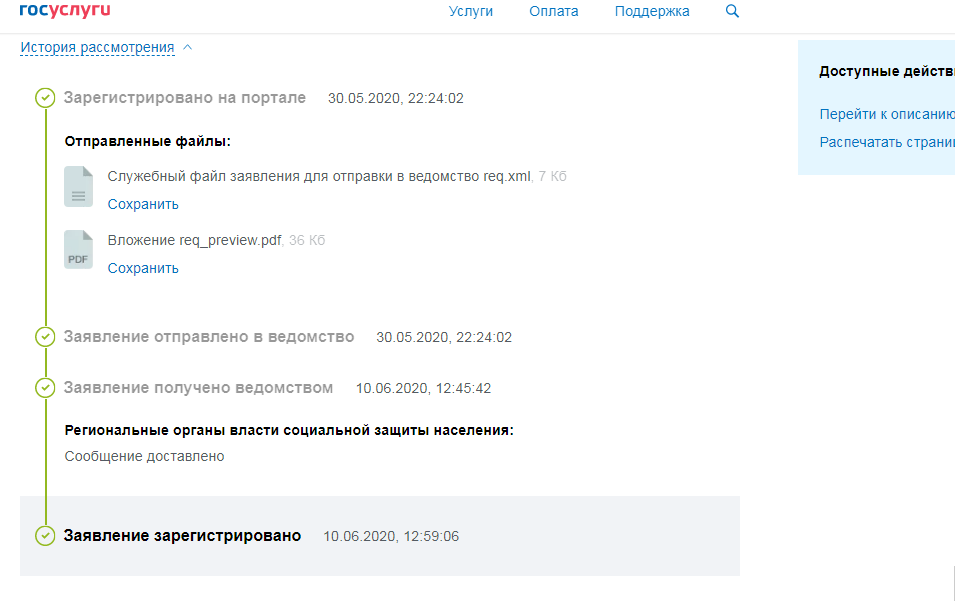Click Сохранить under req.xml file
This screenshot has width=955, height=601.
coord(143,203)
